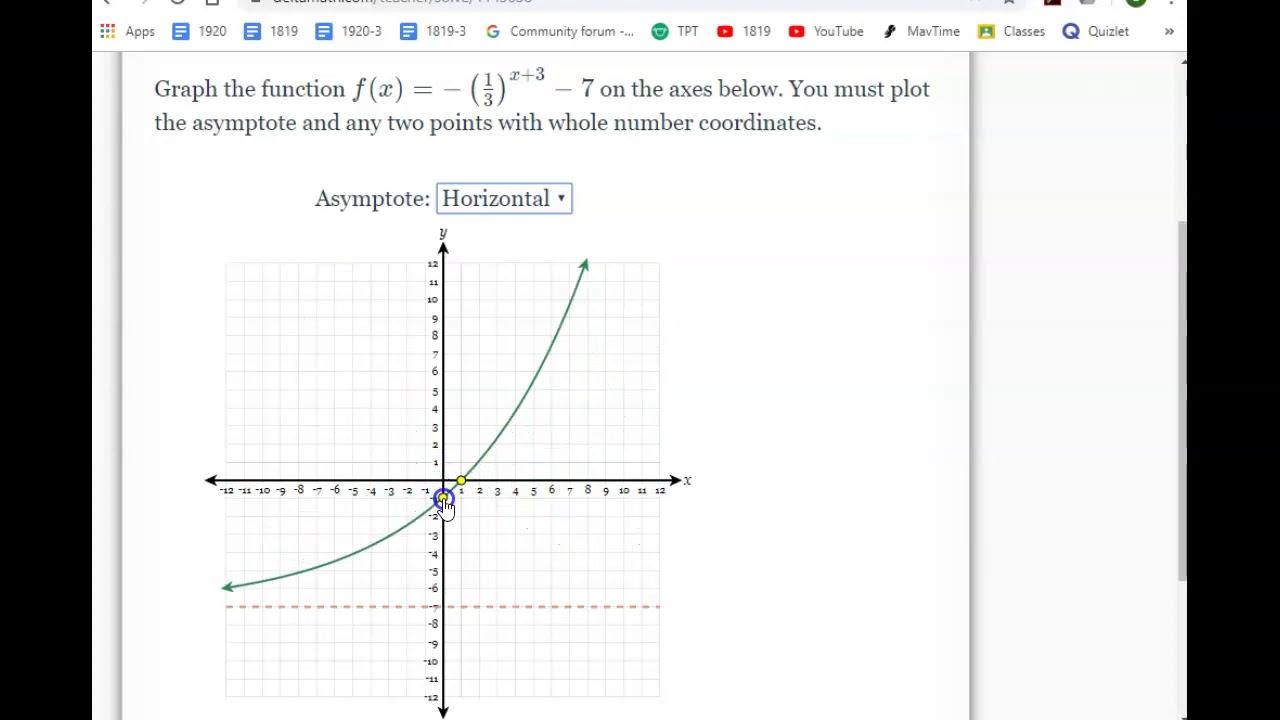The image size is (1280, 720).
Task: Open the YouTube bookmark
Action: coord(826,31)
